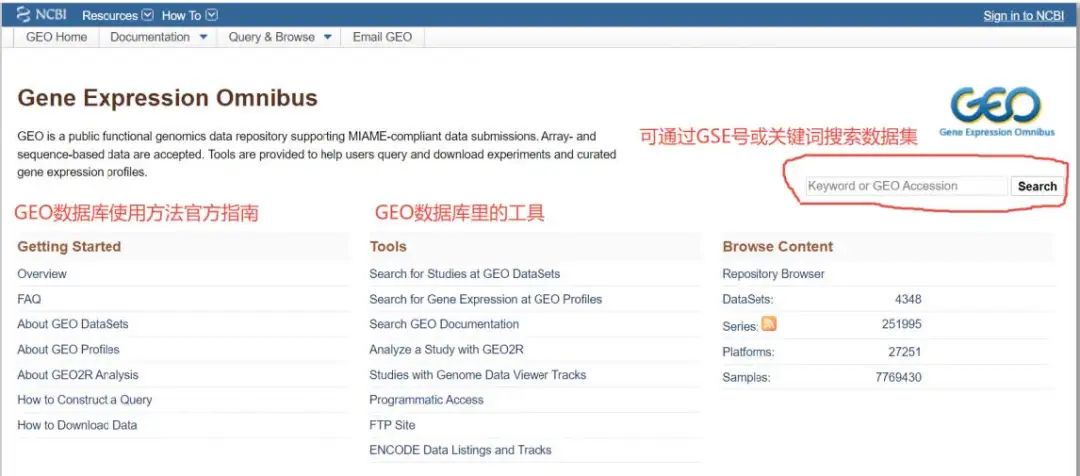1080x476 pixels.
Task: Open ENCODE Data Listings and Tracks
Action: (x=460, y=450)
